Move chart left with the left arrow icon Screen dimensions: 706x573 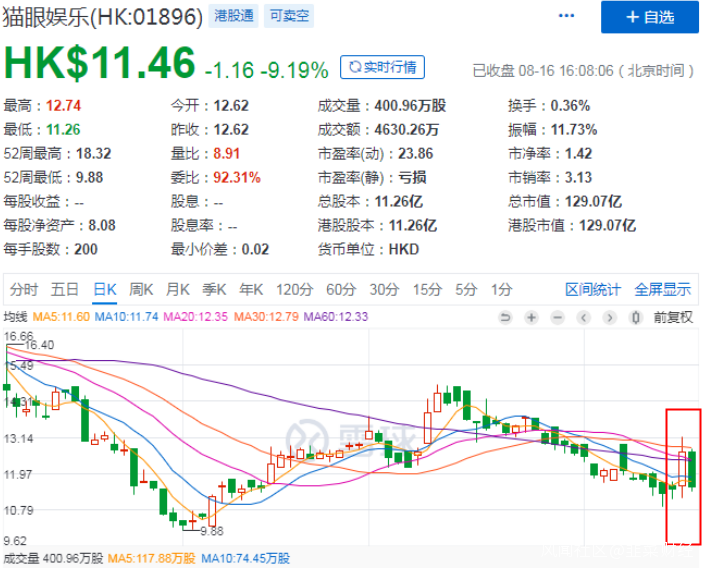[584, 318]
